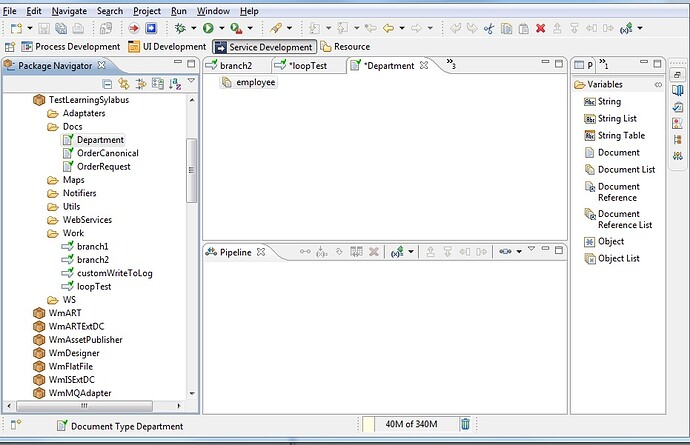Show hidden editor tabs list
Screen dimensions: 690x445
(451, 64)
